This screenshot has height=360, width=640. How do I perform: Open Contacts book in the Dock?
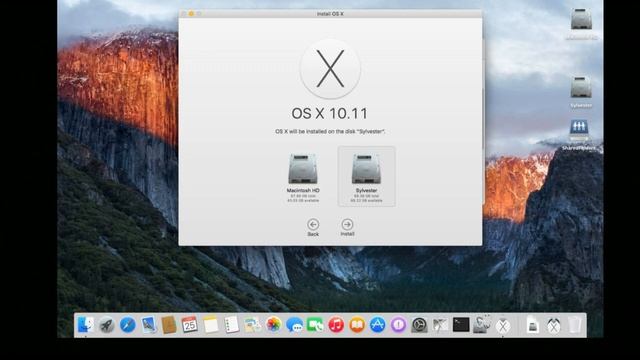click(x=169, y=325)
